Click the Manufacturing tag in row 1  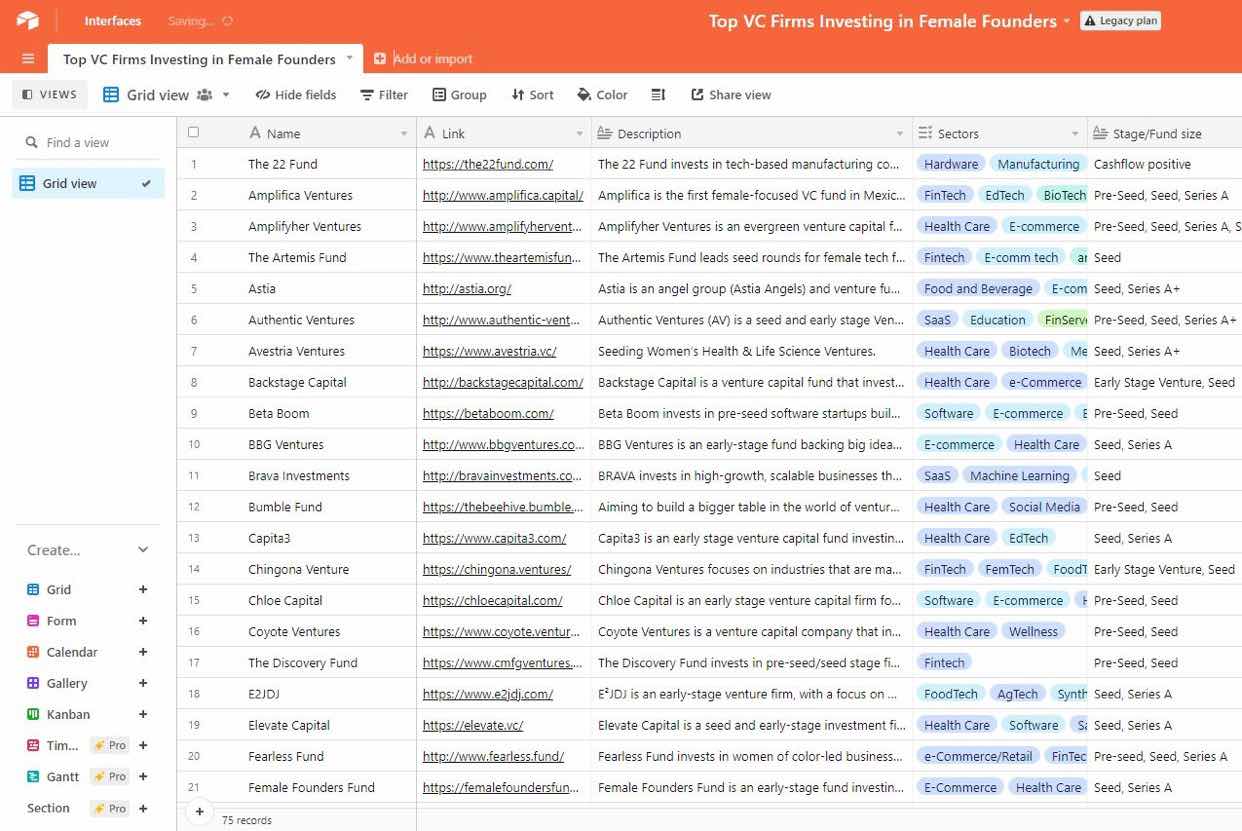[1038, 164]
